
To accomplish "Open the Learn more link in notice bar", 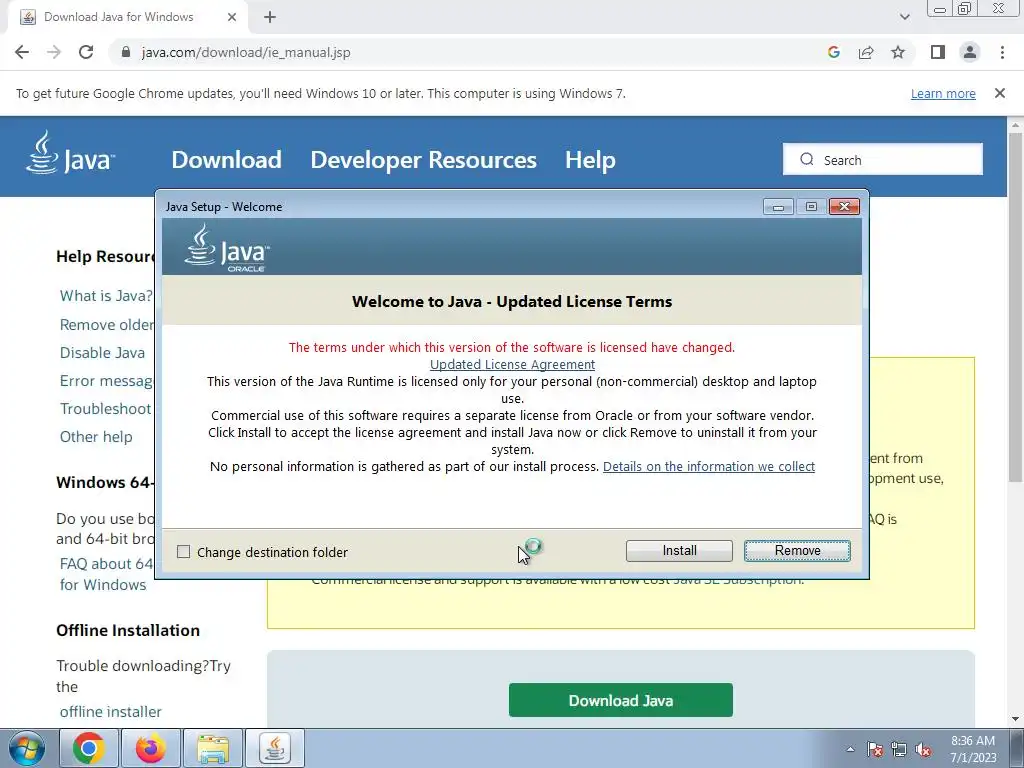I will point(943,93).
